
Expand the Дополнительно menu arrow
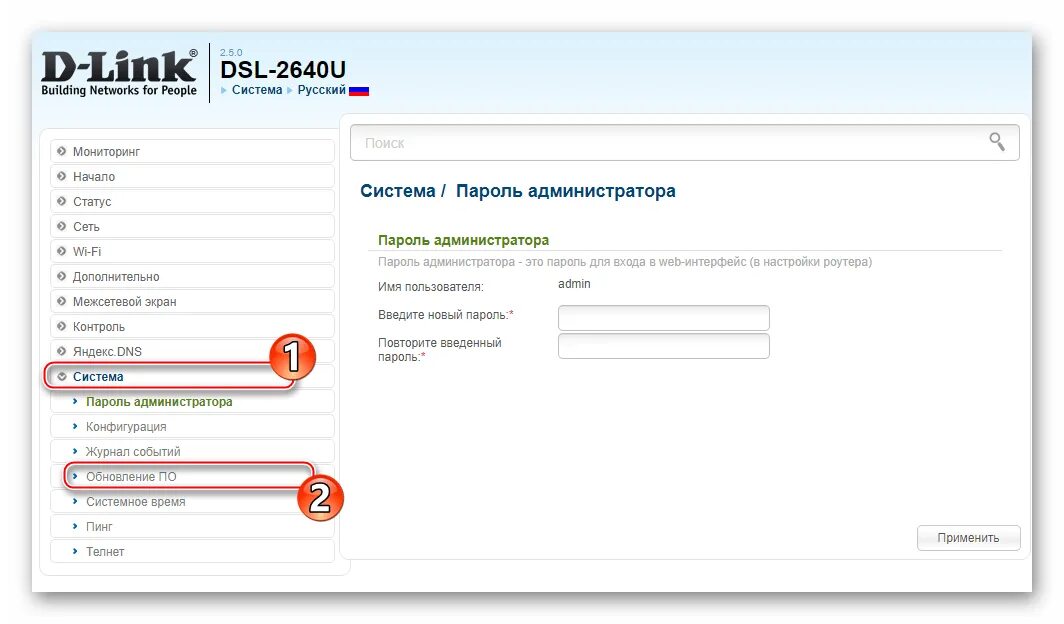point(62,277)
